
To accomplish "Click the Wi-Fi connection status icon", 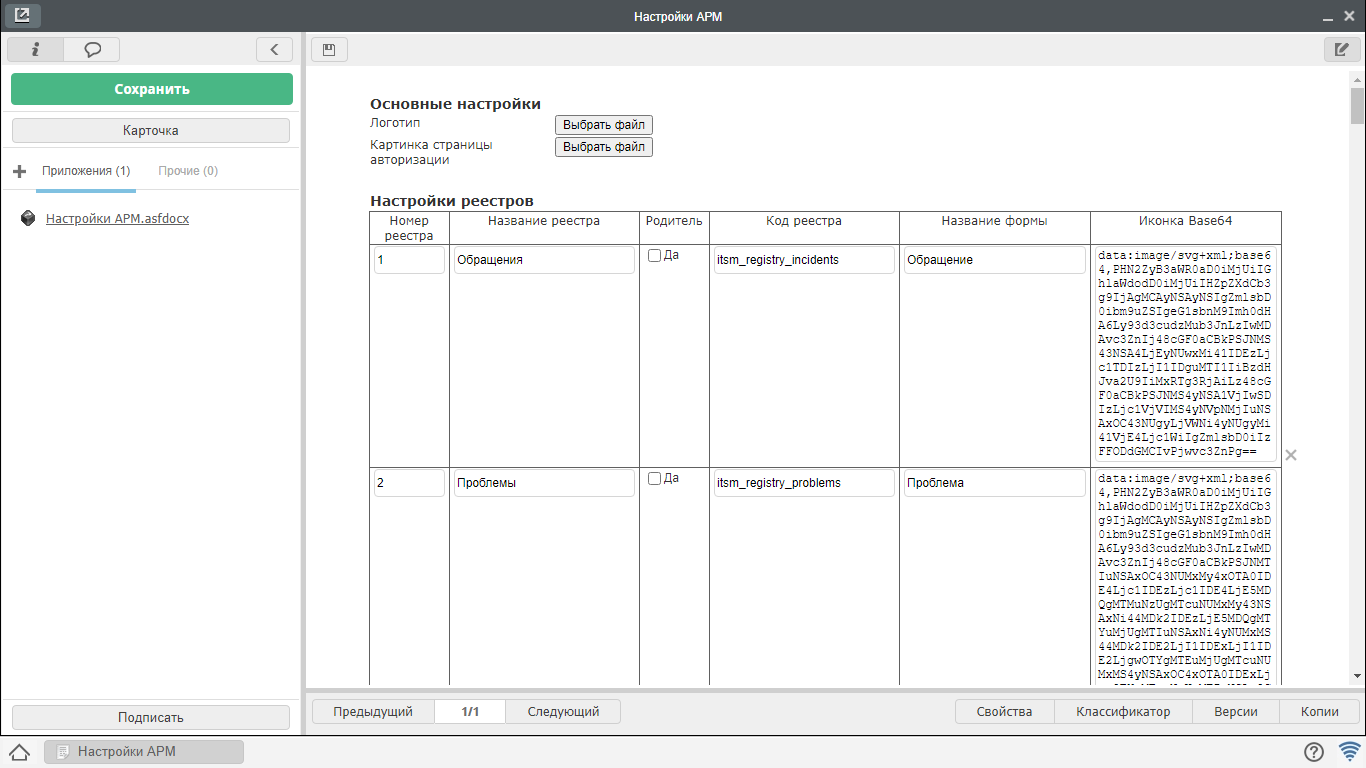I will pos(1350,752).
